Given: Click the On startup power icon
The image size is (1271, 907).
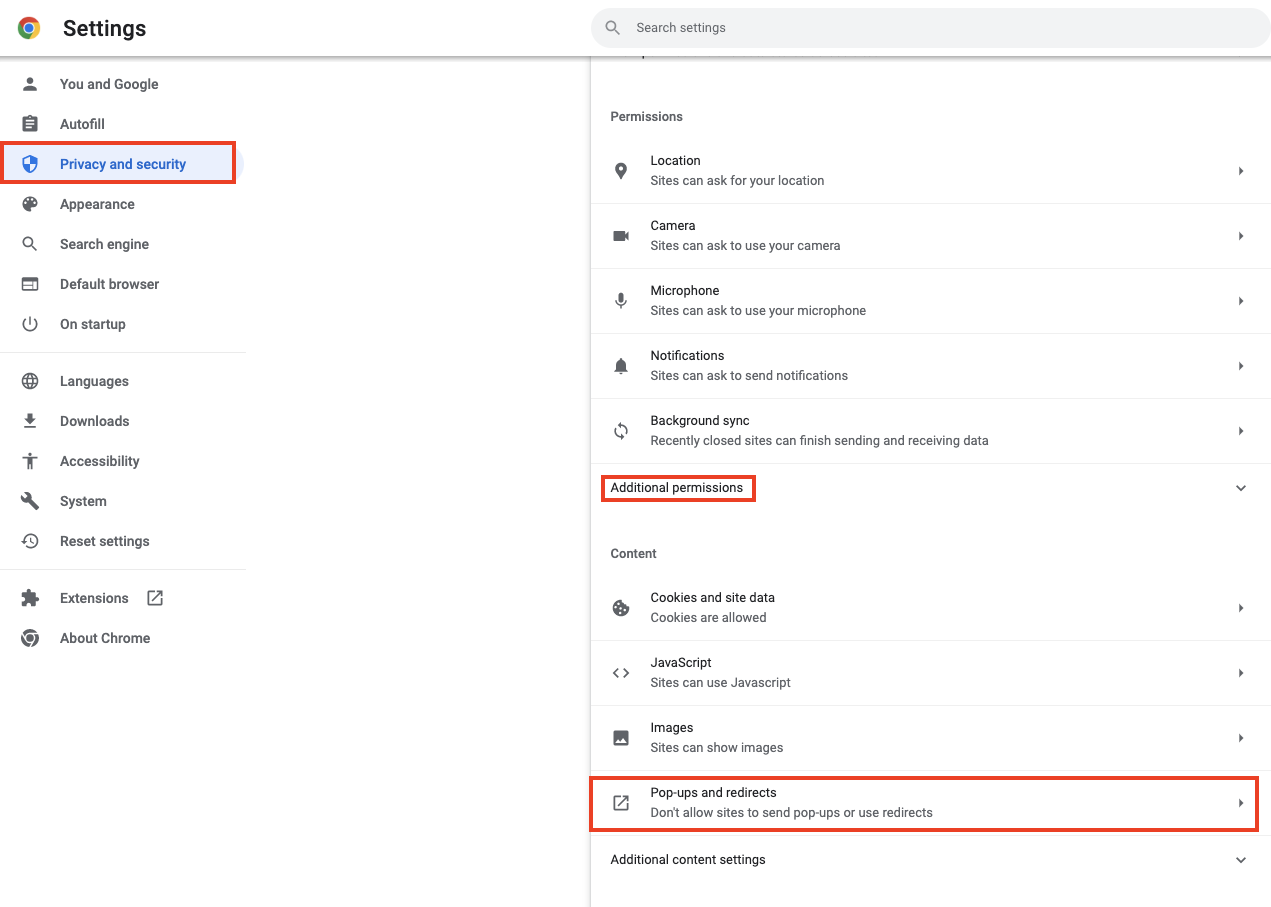Looking at the screenshot, I should point(30,324).
